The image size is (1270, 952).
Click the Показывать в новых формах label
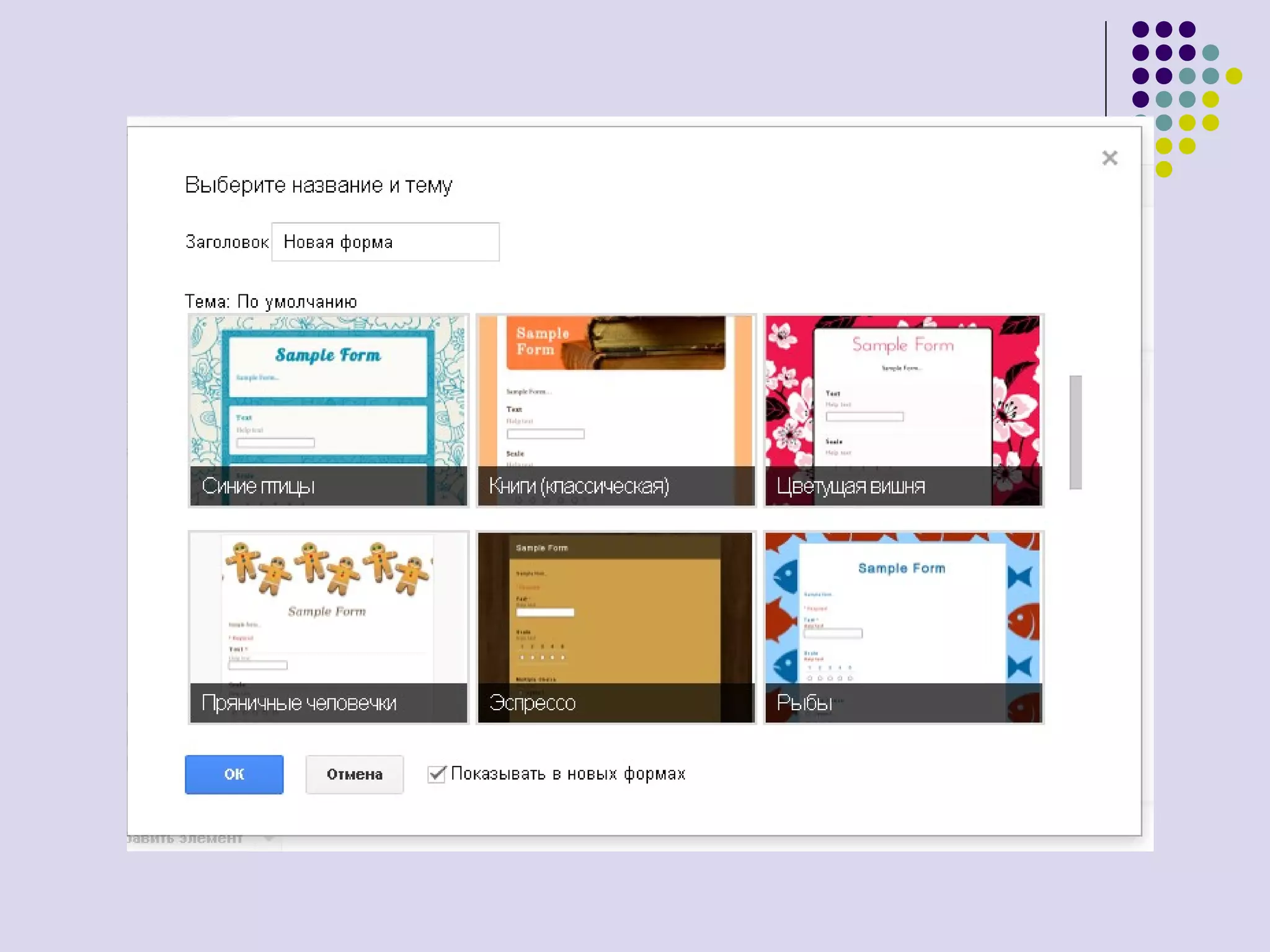[x=568, y=774]
